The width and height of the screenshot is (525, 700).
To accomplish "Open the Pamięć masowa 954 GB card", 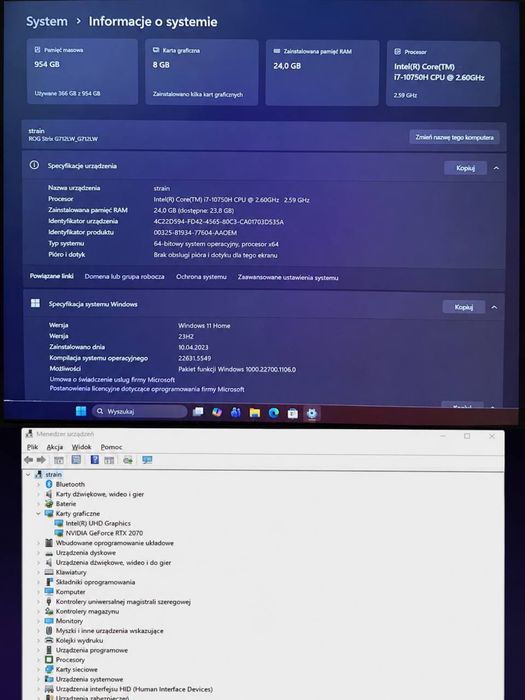I will (x=82, y=71).
